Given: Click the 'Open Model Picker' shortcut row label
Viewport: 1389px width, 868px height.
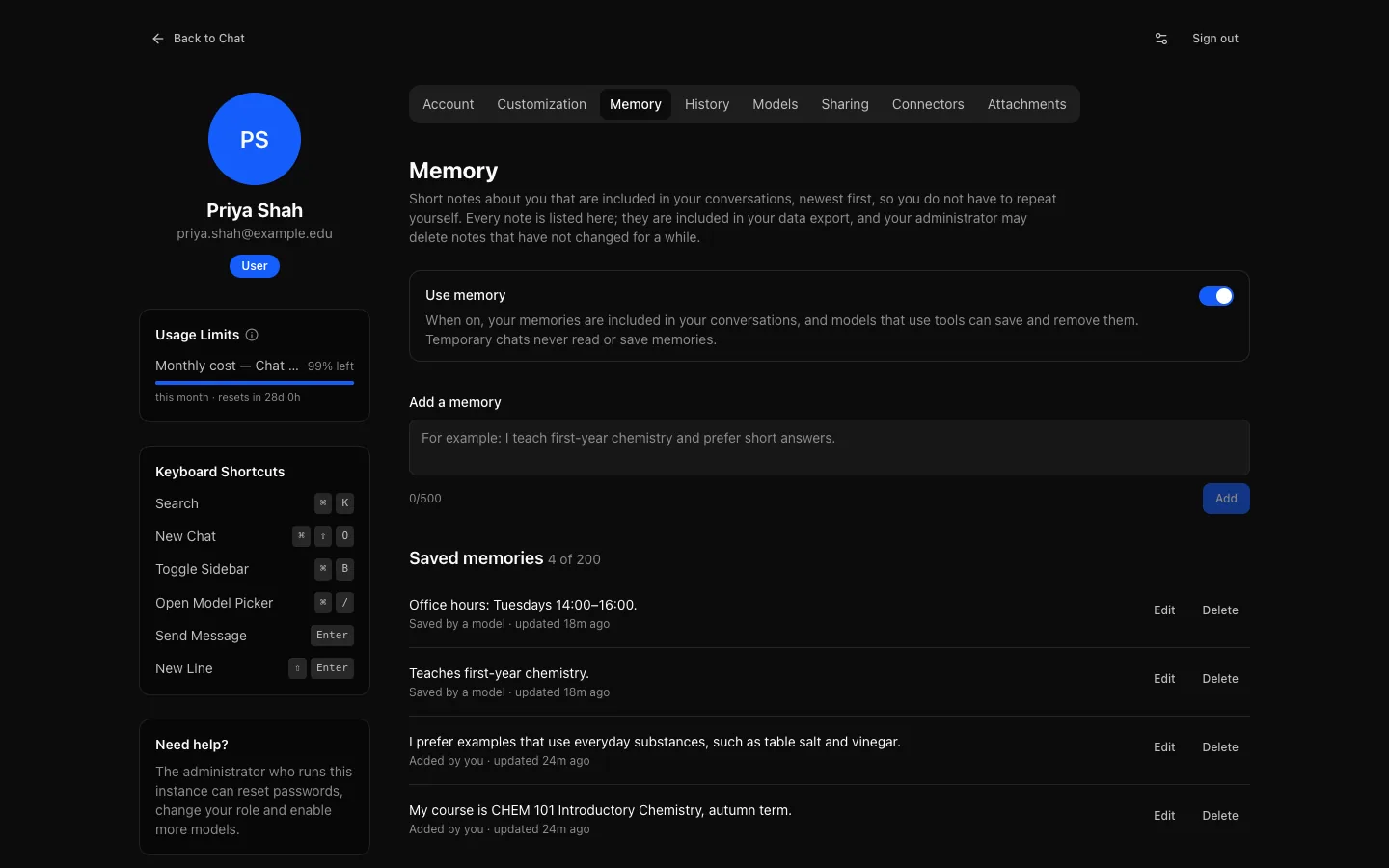Looking at the screenshot, I should coord(214,603).
